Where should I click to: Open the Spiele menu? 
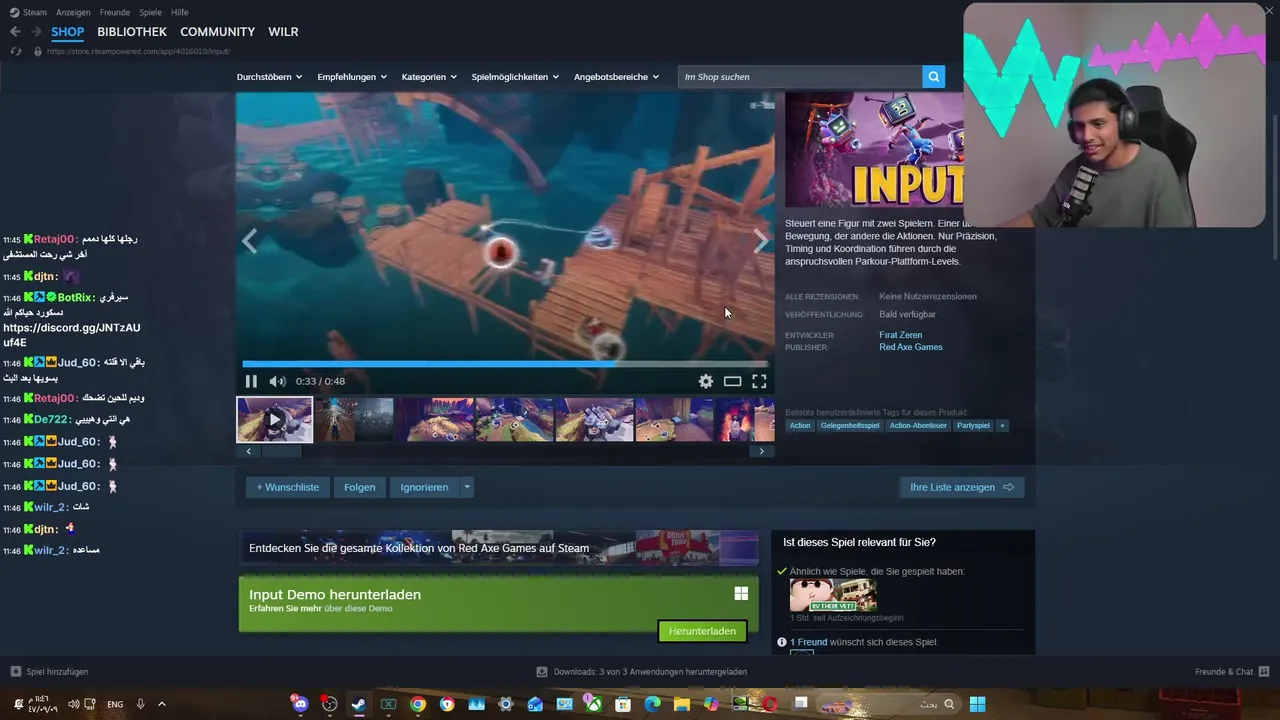click(151, 12)
